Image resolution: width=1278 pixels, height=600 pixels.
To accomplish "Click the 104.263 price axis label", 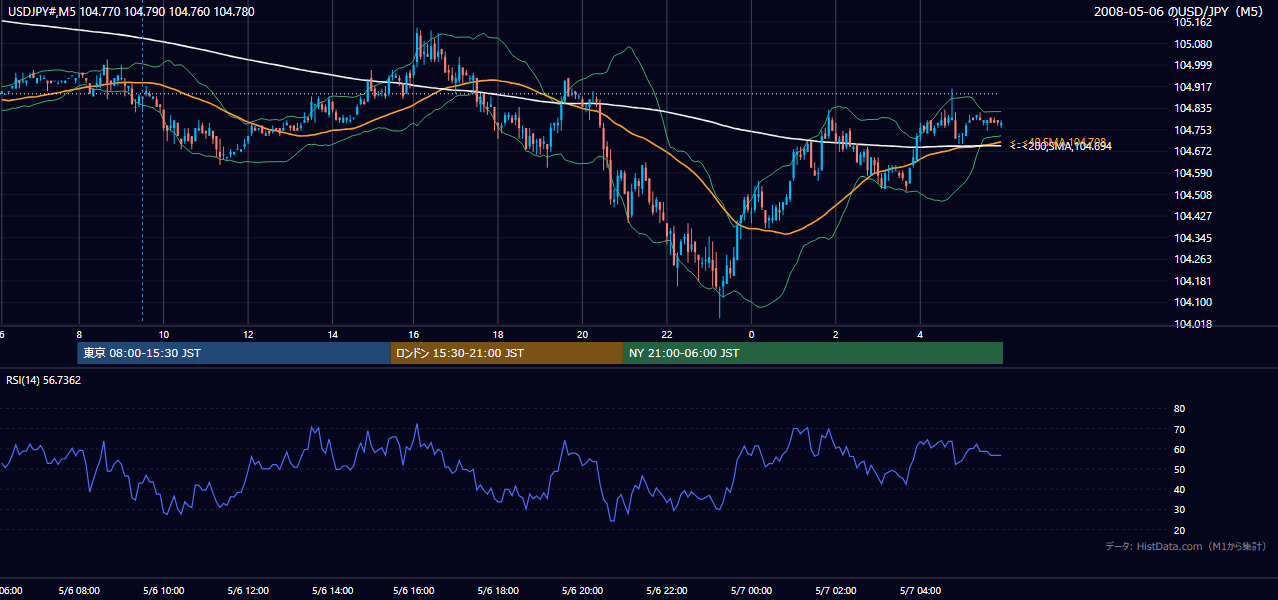I will [1192, 259].
